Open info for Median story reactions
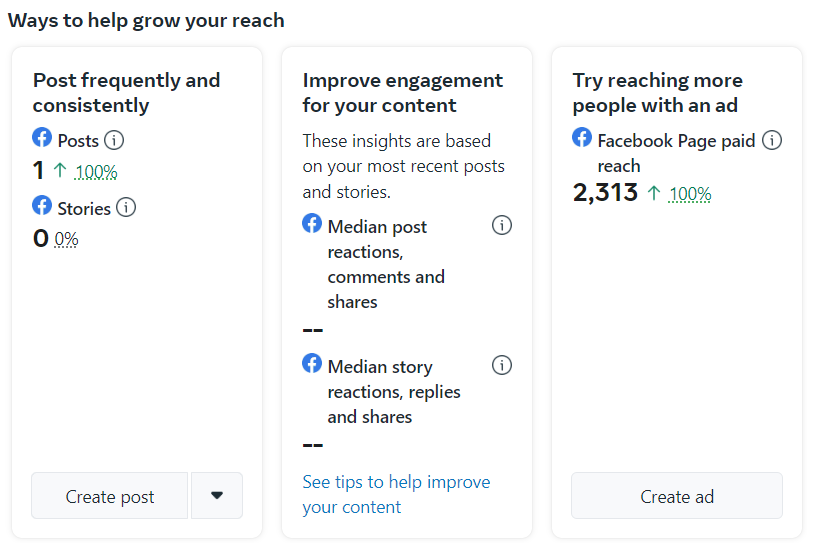 502,366
